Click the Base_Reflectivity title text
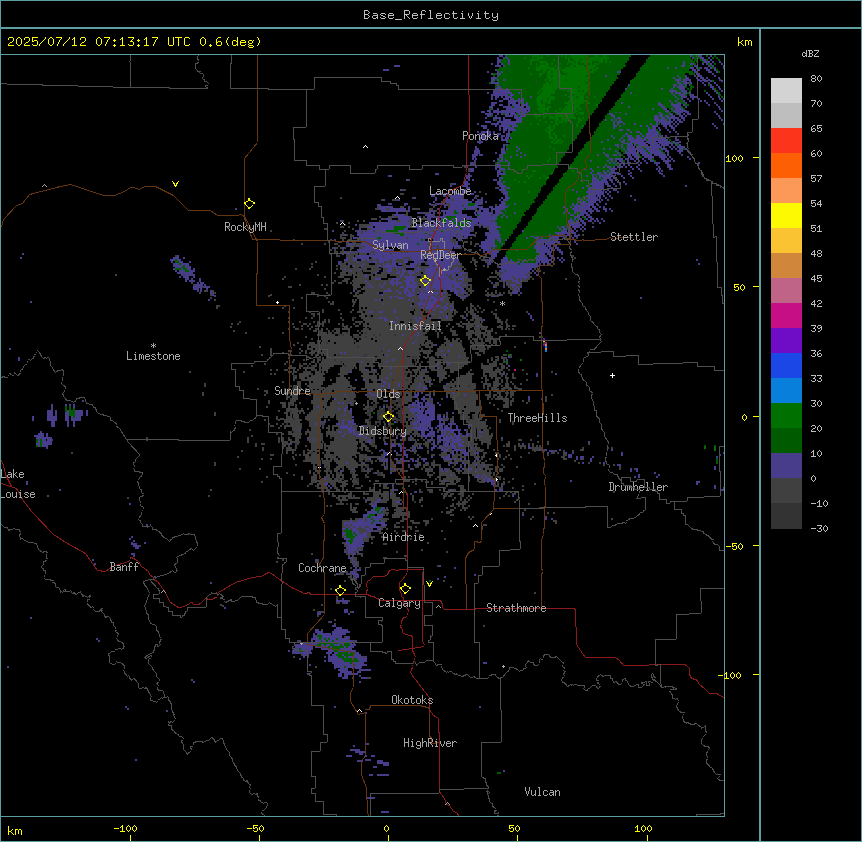Image resolution: width=862 pixels, height=842 pixels. (431, 15)
